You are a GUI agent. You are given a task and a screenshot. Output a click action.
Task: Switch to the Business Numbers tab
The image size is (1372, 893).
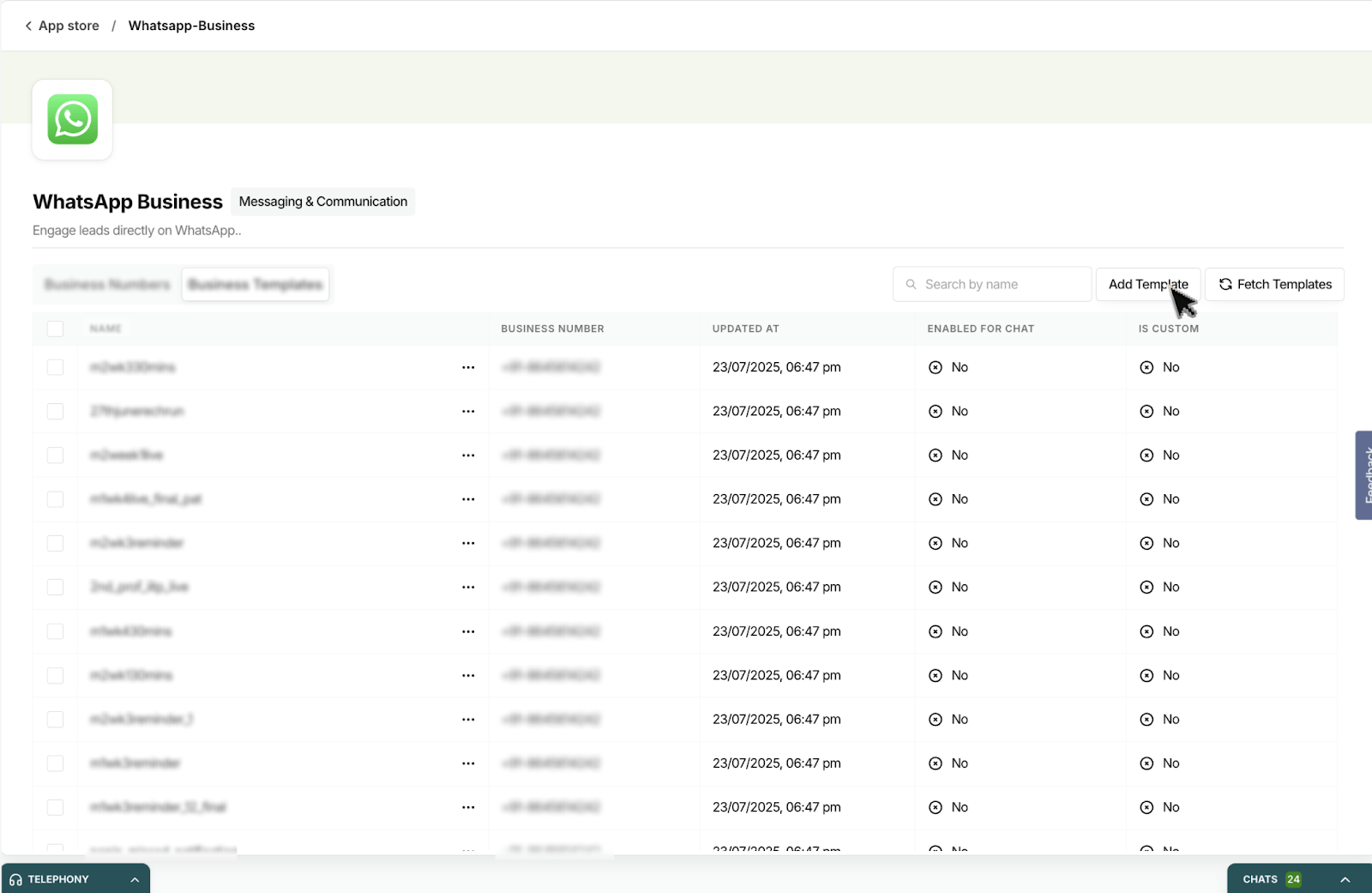coord(107,284)
